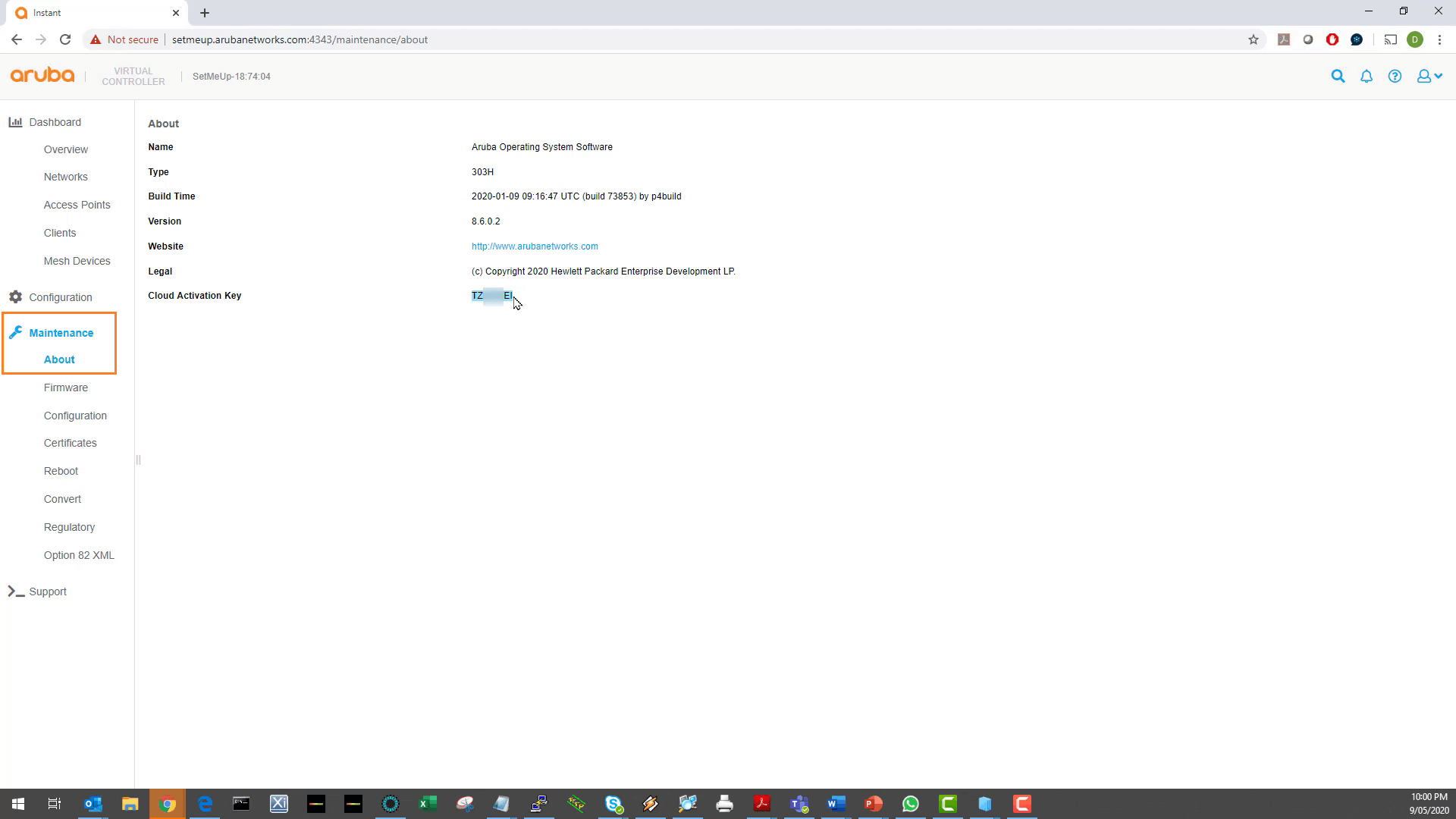Screen dimensions: 1456x819
Task: Click the notification bell icon
Action: tap(1366, 76)
